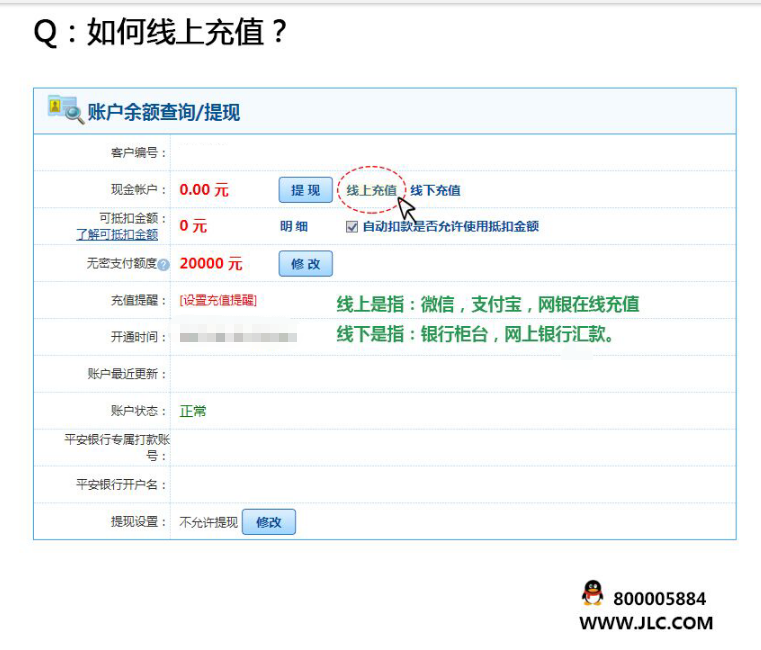Click 修改 next to 20000 元 limit

coord(305,264)
